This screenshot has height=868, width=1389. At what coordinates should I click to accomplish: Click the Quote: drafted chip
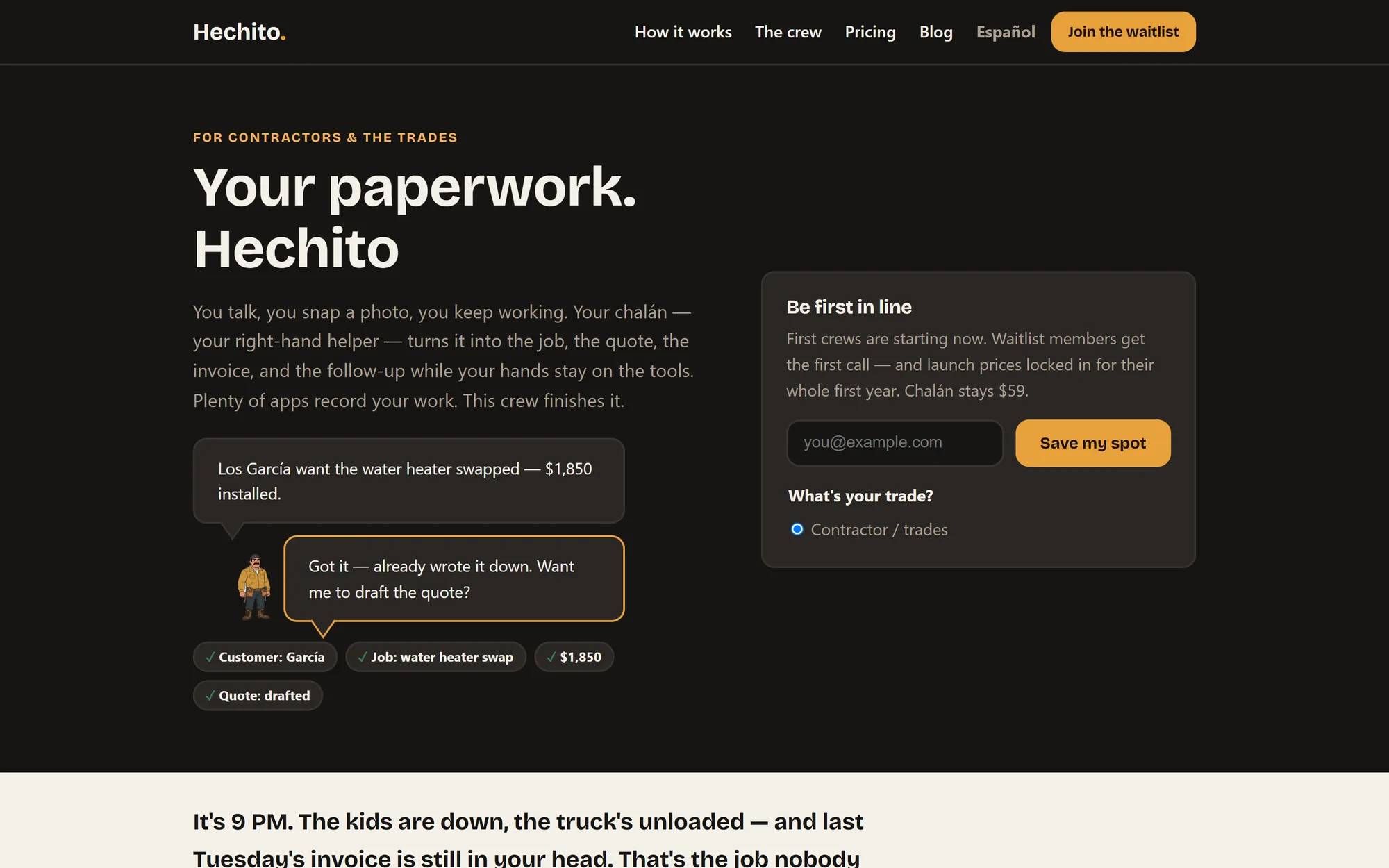point(258,696)
